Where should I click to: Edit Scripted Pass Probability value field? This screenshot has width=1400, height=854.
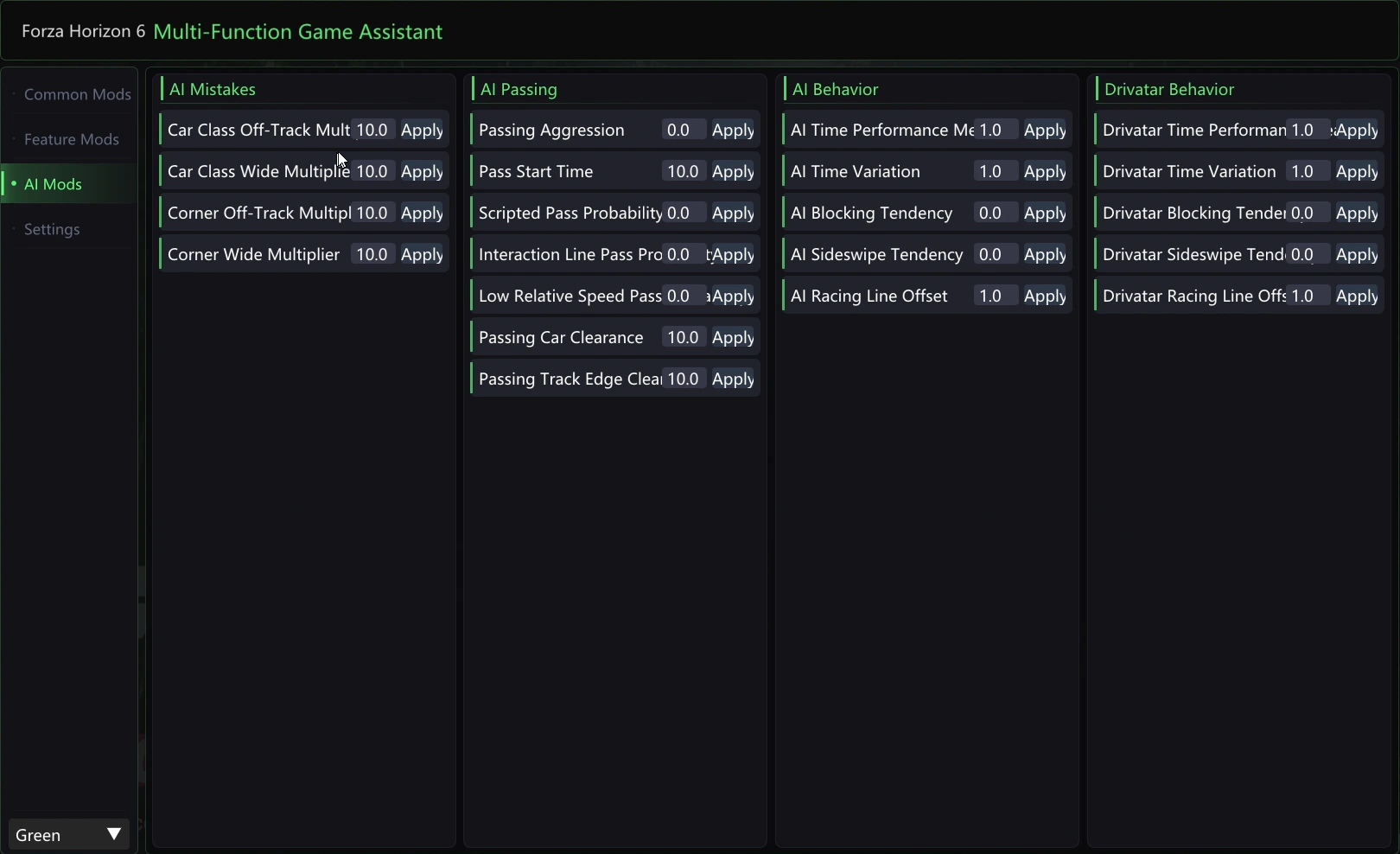[684, 213]
